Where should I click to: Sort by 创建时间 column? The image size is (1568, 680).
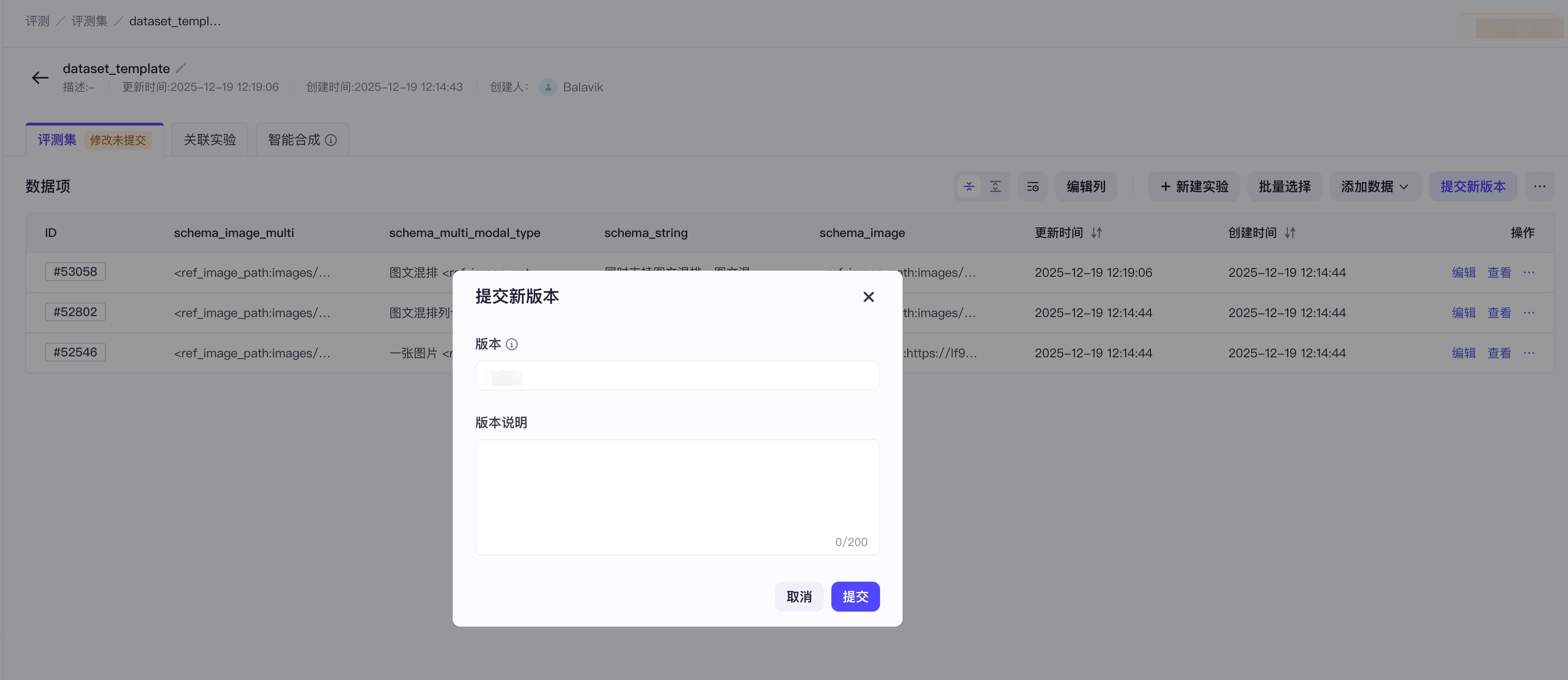tap(1290, 233)
